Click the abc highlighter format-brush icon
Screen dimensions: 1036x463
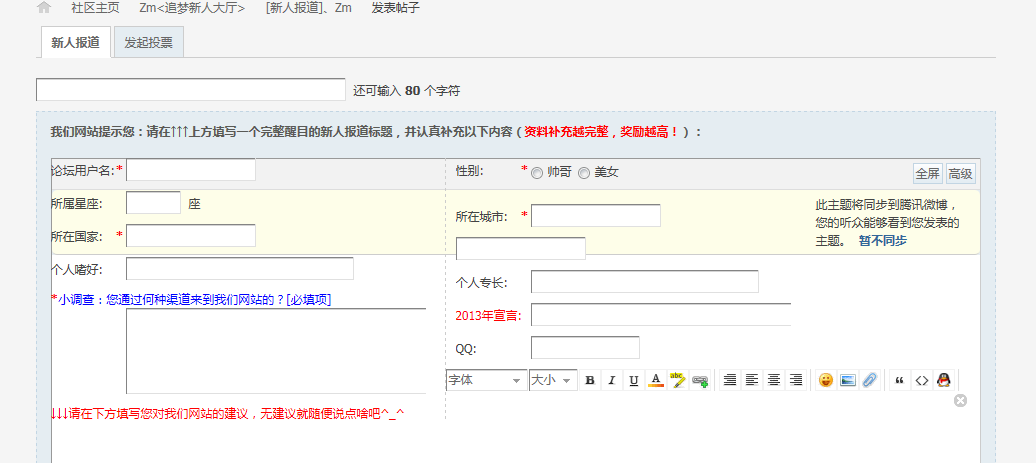(677, 380)
